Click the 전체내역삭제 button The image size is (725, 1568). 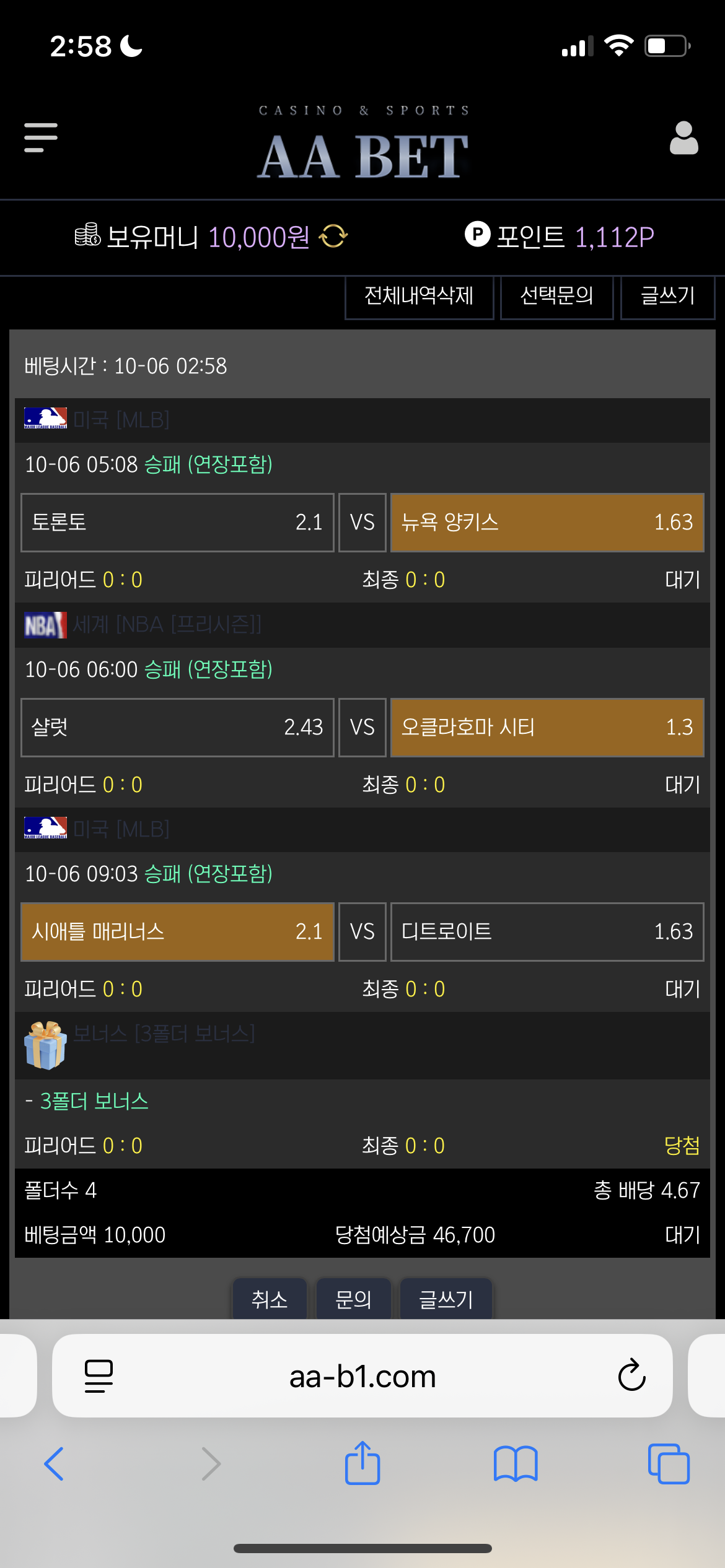tap(419, 297)
